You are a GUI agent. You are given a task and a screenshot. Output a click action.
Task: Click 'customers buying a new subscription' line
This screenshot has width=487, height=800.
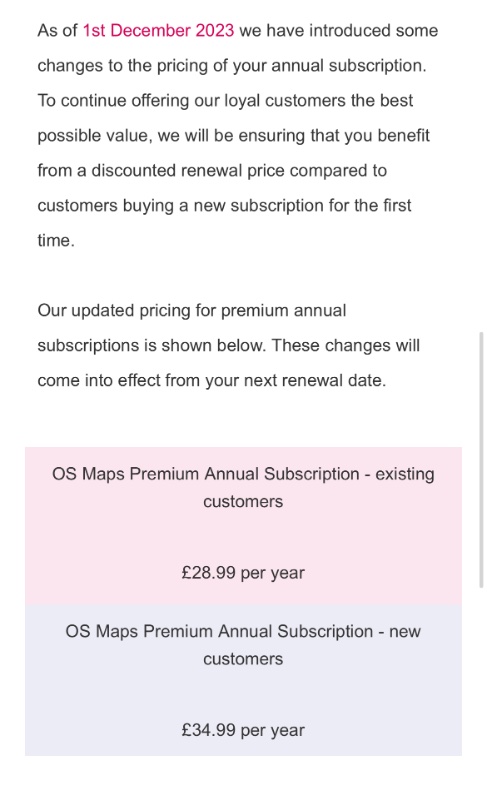[224, 206]
